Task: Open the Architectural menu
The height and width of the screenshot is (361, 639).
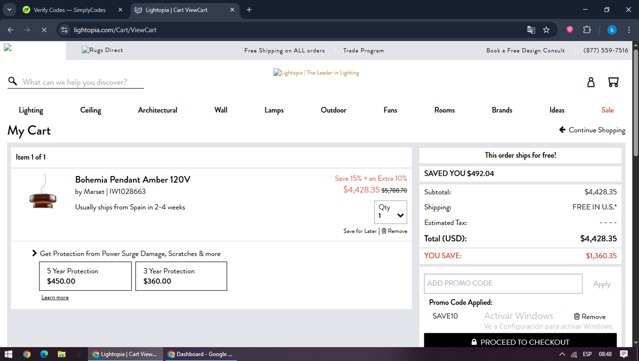Action: pos(157,110)
